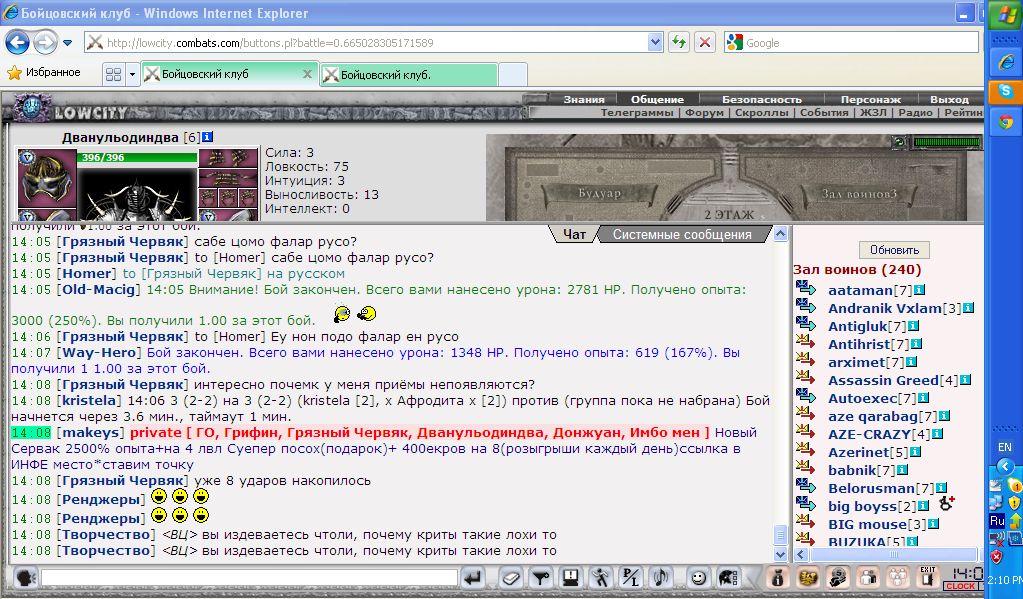Open info icon next to Дванульодиндва

pos(207,137)
